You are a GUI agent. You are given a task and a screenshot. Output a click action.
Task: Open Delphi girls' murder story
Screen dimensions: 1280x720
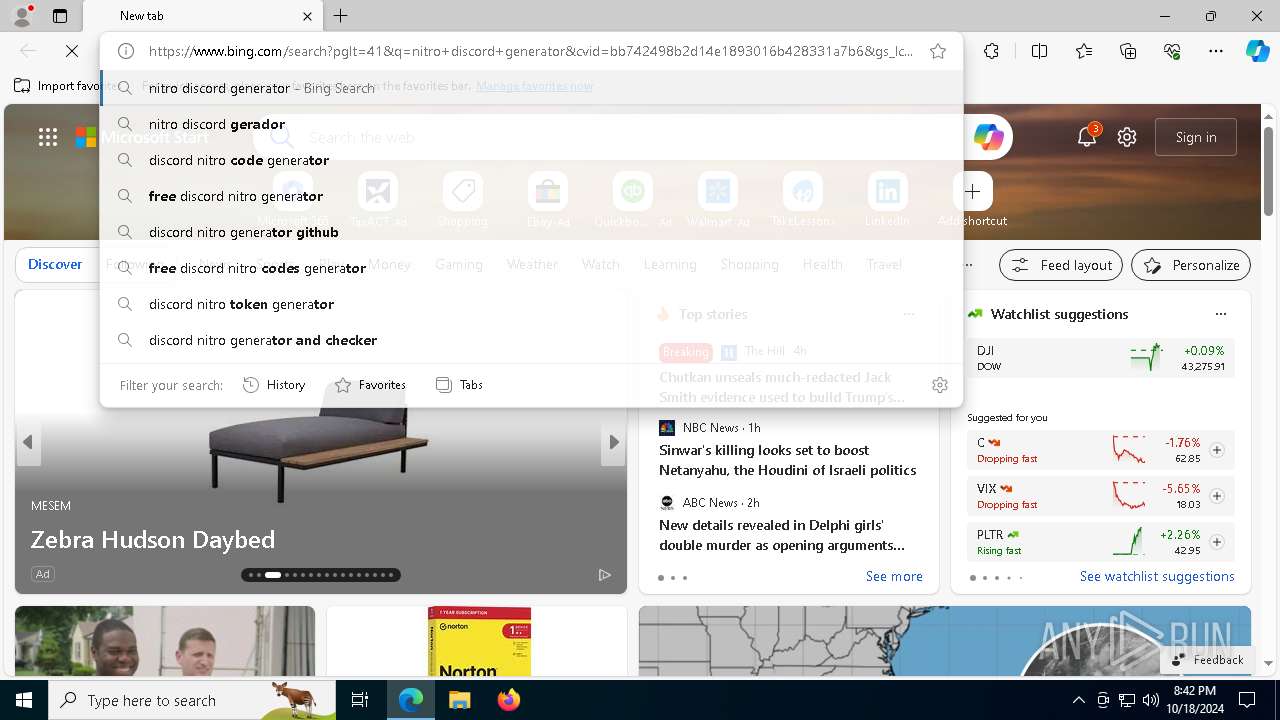pos(782,535)
